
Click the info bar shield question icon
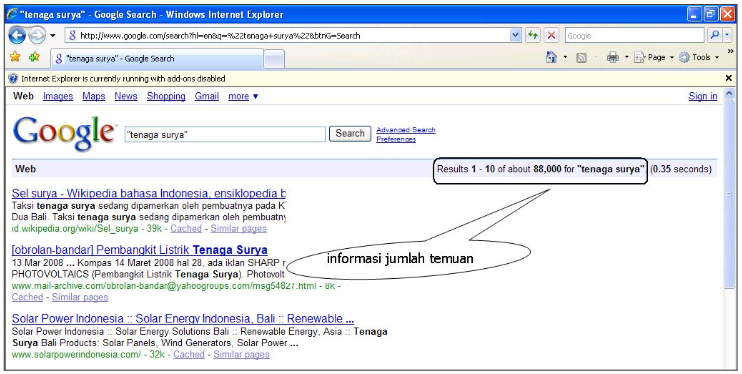[13, 79]
